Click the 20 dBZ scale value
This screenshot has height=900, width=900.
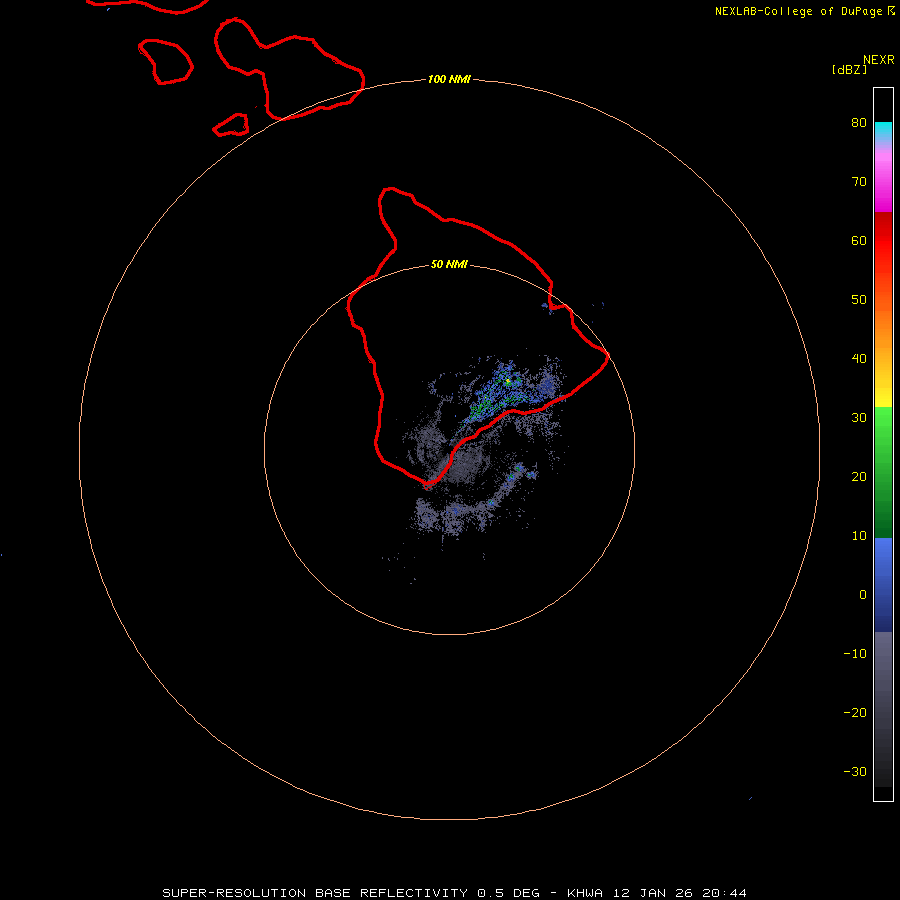[x=859, y=476]
